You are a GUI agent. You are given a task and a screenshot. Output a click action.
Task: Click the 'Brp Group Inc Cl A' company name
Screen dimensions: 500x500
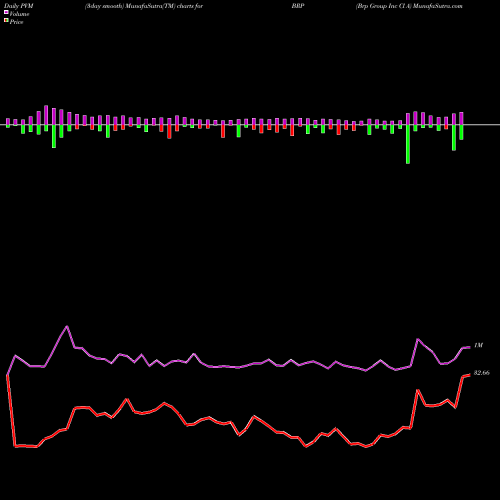(383, 6)
